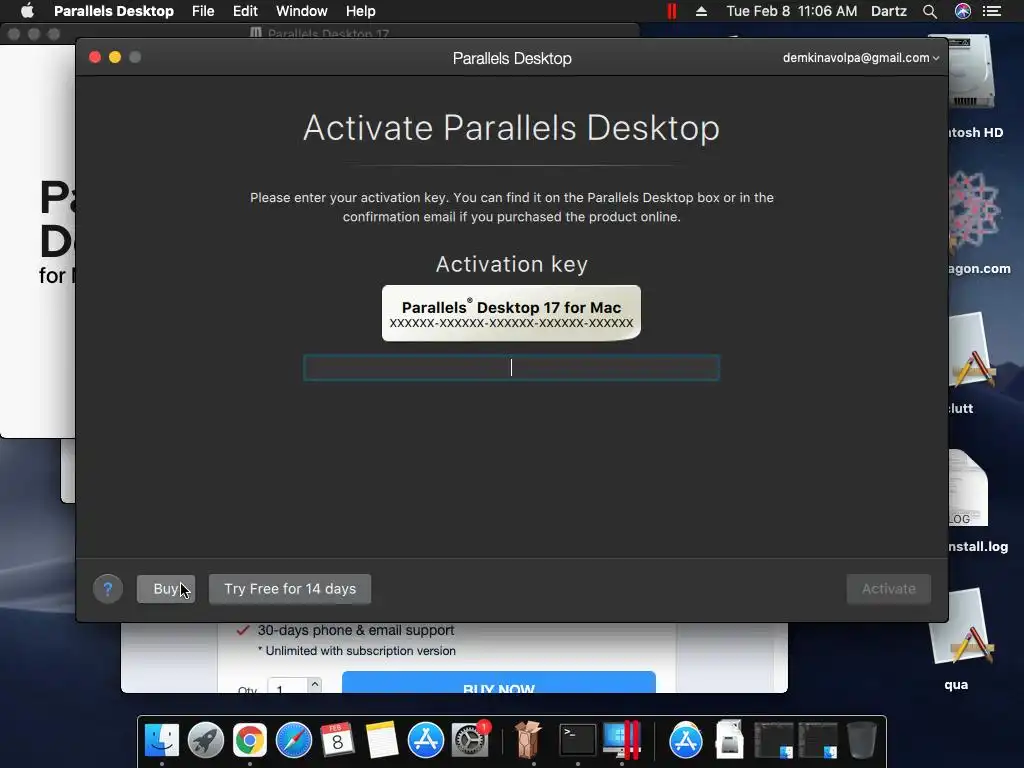Open App Store icon beside Notes in Dock
1024x768 pixels.
pos(426,741)
